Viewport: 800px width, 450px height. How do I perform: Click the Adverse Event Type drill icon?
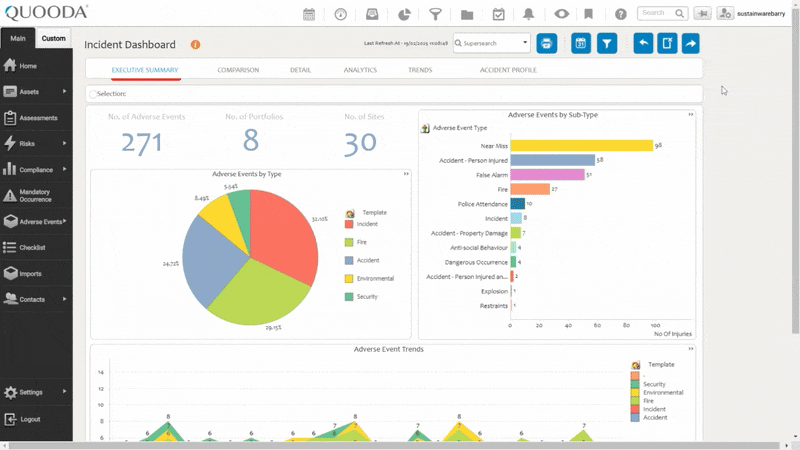425,128
